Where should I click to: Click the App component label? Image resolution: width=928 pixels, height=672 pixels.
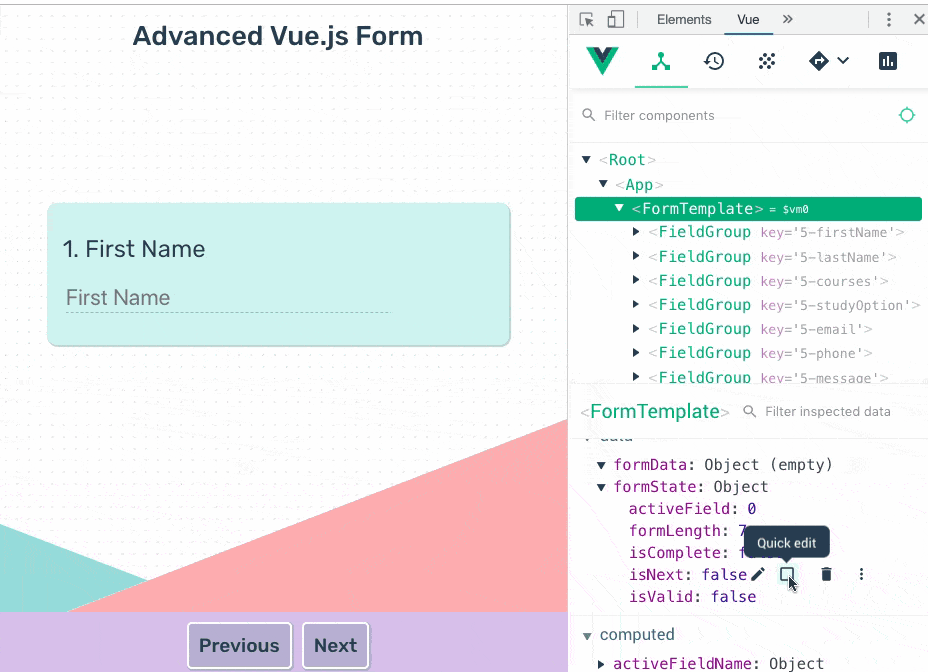click(639, 185)
